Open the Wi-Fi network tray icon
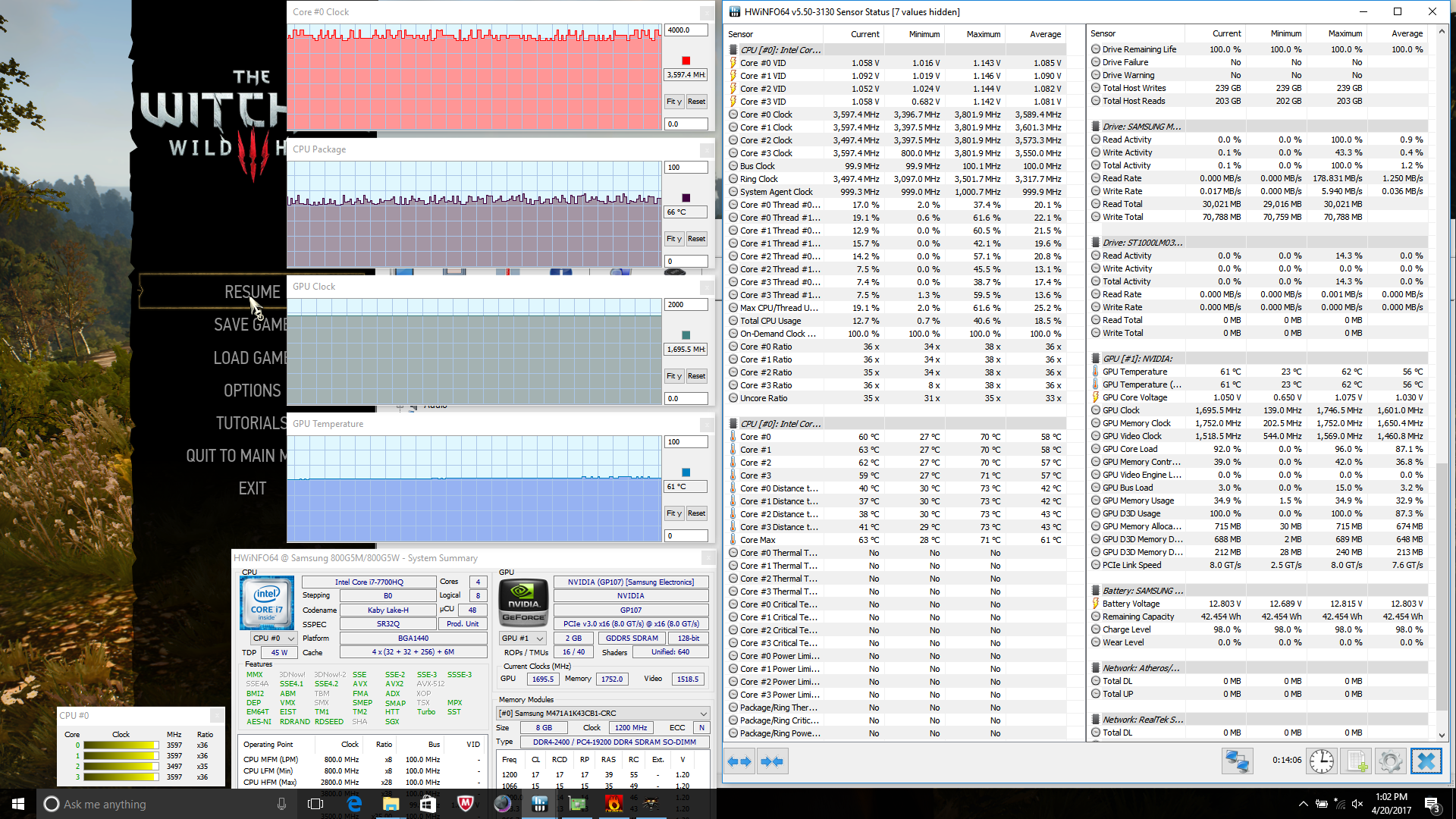Screen dimensions: 1456x819 (x=1340, y=804)
